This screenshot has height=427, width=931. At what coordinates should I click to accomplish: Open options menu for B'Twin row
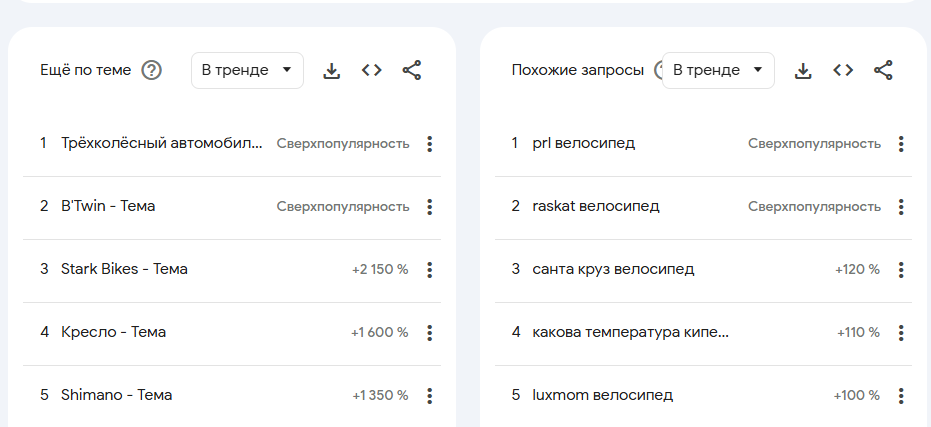(x=429, y=207)
